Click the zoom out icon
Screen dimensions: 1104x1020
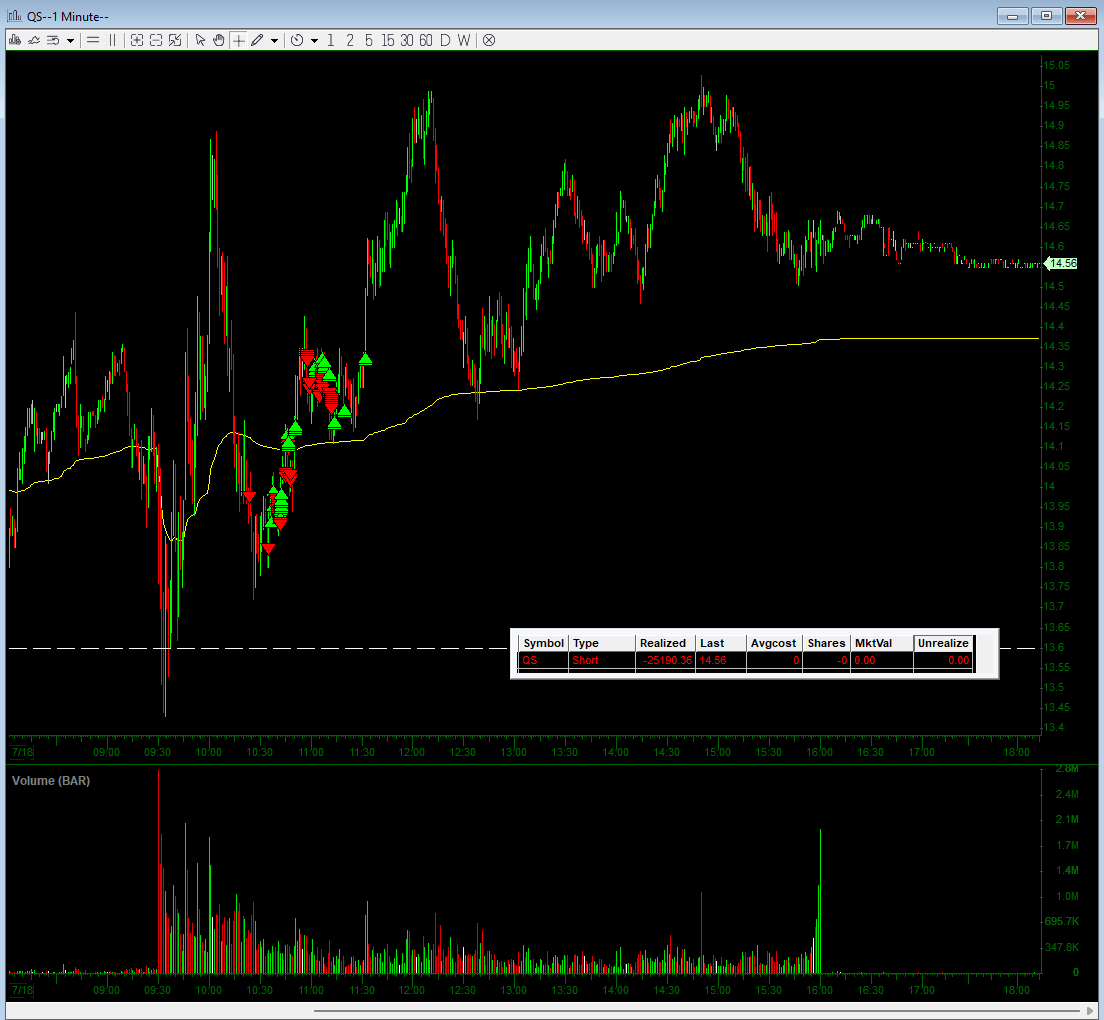[156, 40]
